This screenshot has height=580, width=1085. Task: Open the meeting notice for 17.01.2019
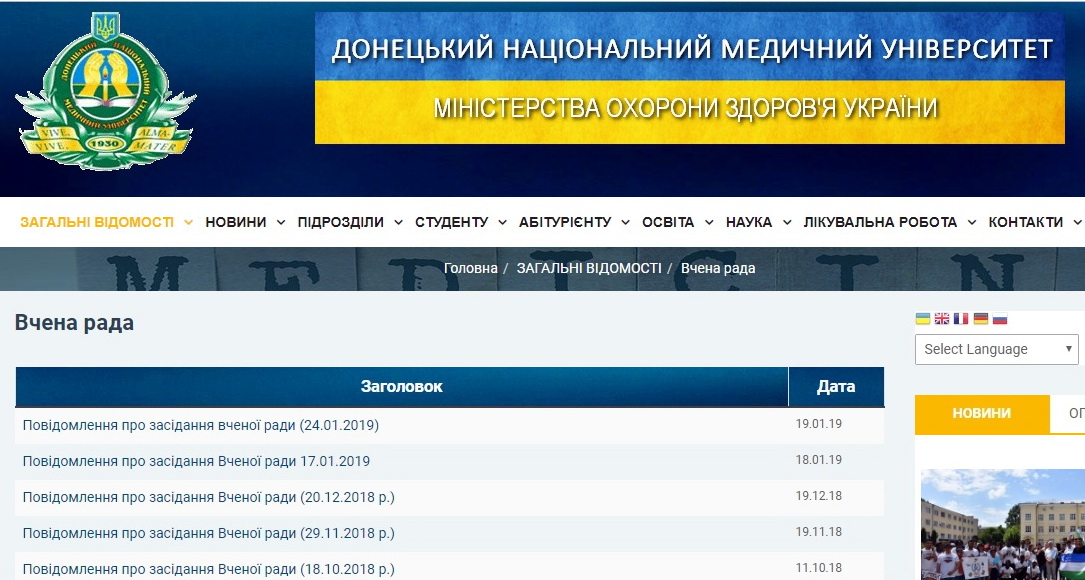(x=196, y=461)
